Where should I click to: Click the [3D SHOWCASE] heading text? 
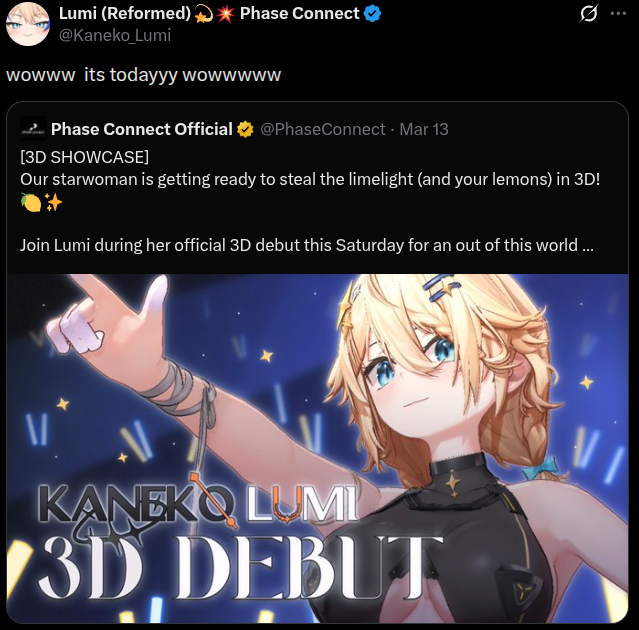tap(84, 157)
